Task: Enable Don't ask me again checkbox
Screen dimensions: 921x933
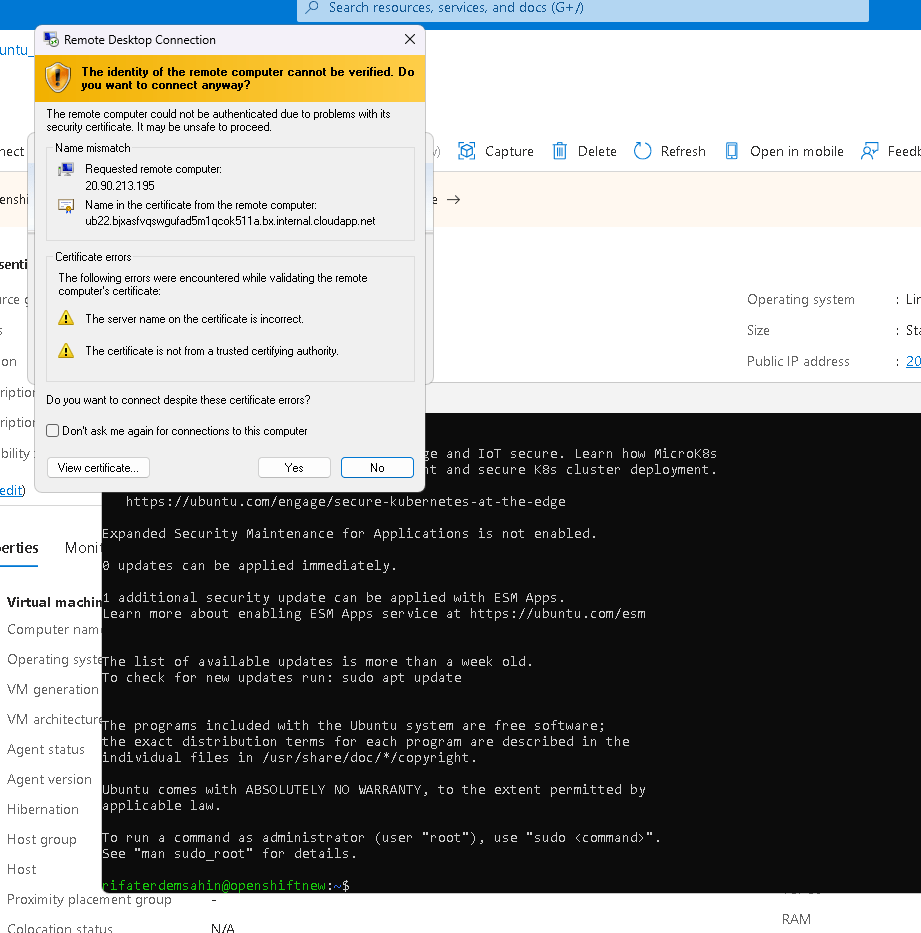Action: pos(52,431)
